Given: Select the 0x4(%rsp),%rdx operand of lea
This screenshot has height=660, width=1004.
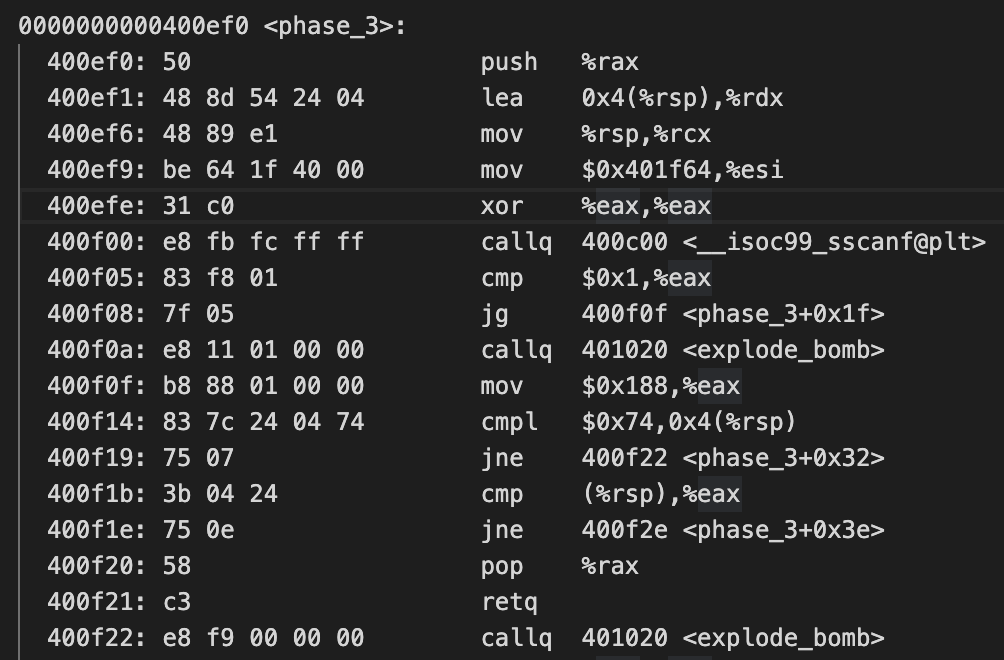Looking at the screenshot, I should coord(682,98).
